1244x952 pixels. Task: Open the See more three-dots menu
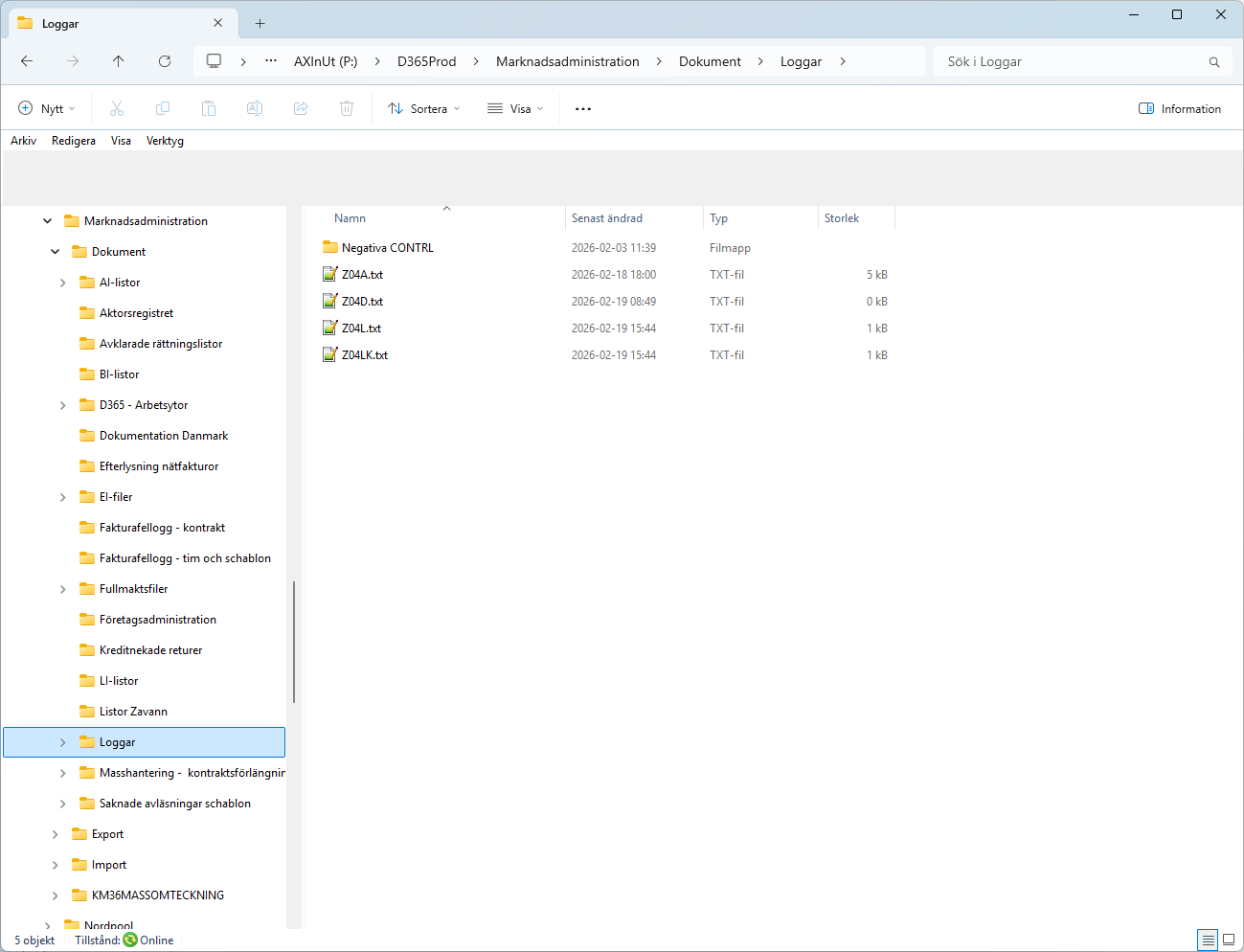pos(583,109)
